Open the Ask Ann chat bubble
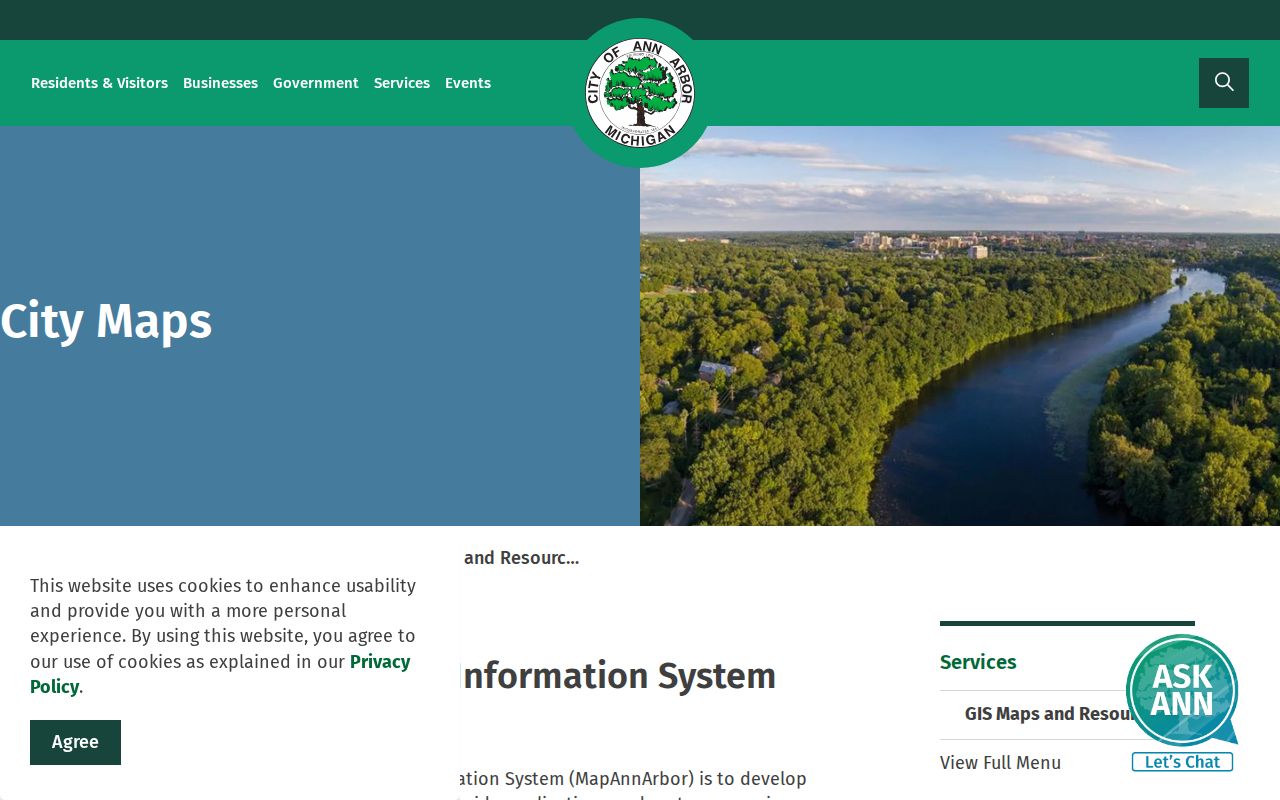Viewport: 1280px width, 800px height. click(1182, 690)
